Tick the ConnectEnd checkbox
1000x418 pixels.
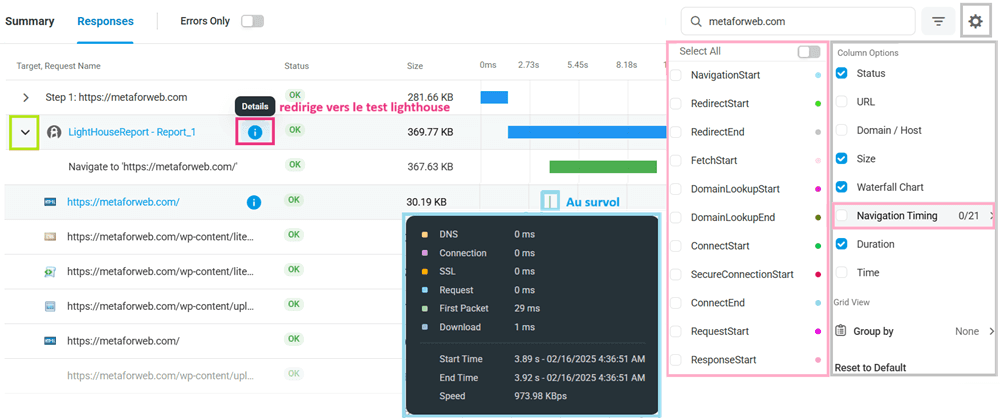(676, 302)
